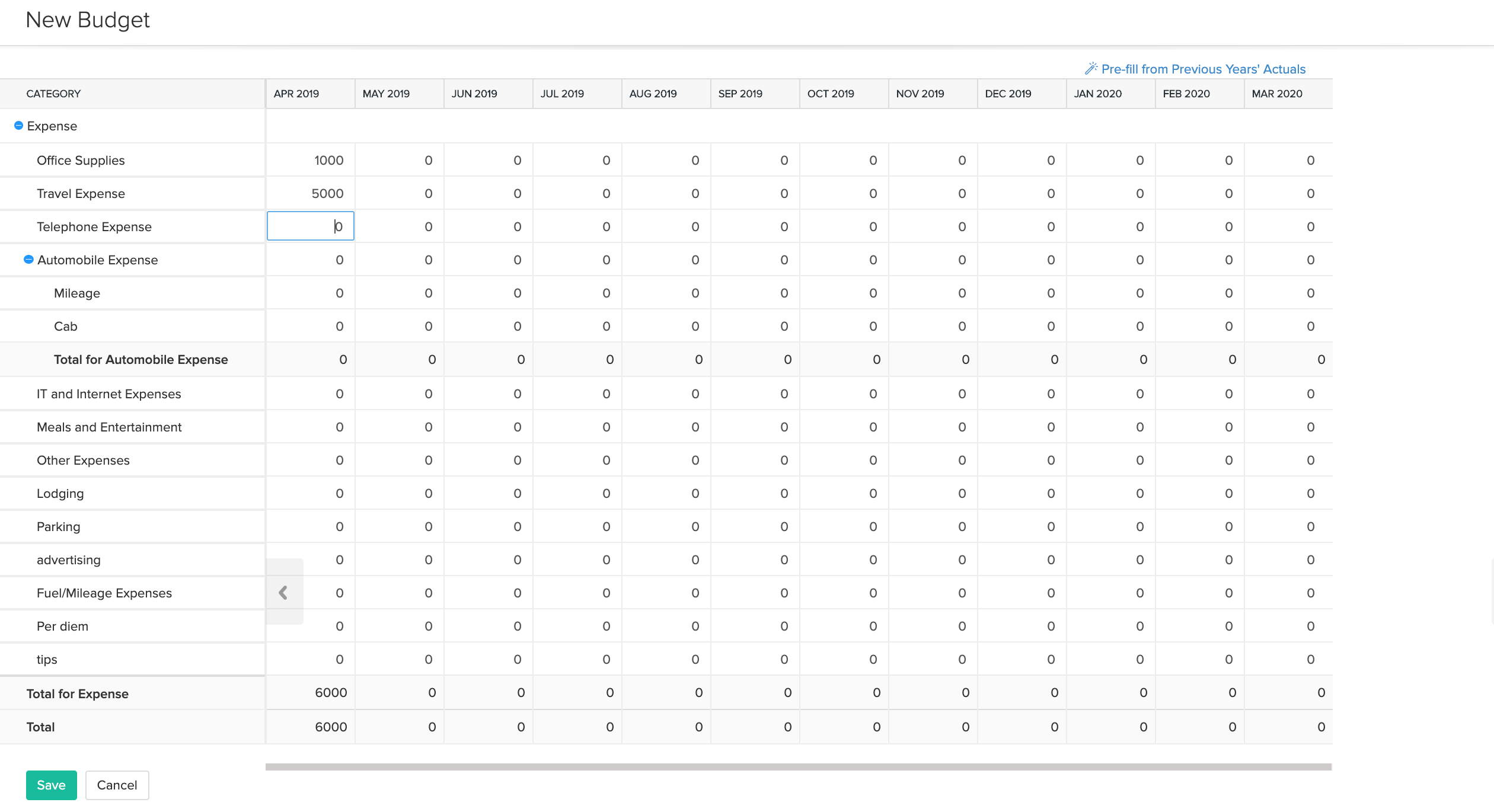Image resolution: width=1494 pixels, height=812 pixels.
Task: Click the horizontal scrollbar below the table
Action: [798, 767]
